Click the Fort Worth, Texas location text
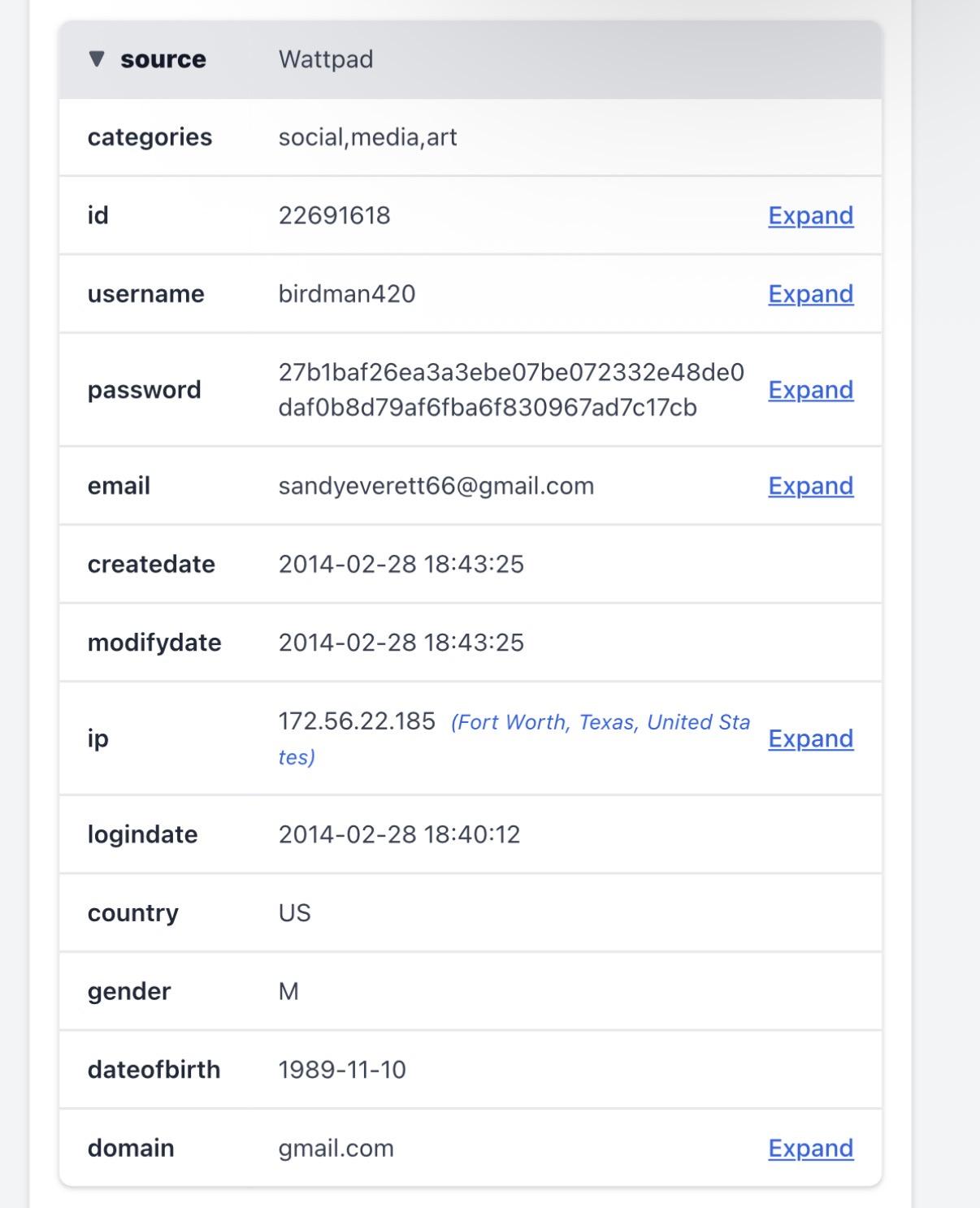 [x=600, y=722]
